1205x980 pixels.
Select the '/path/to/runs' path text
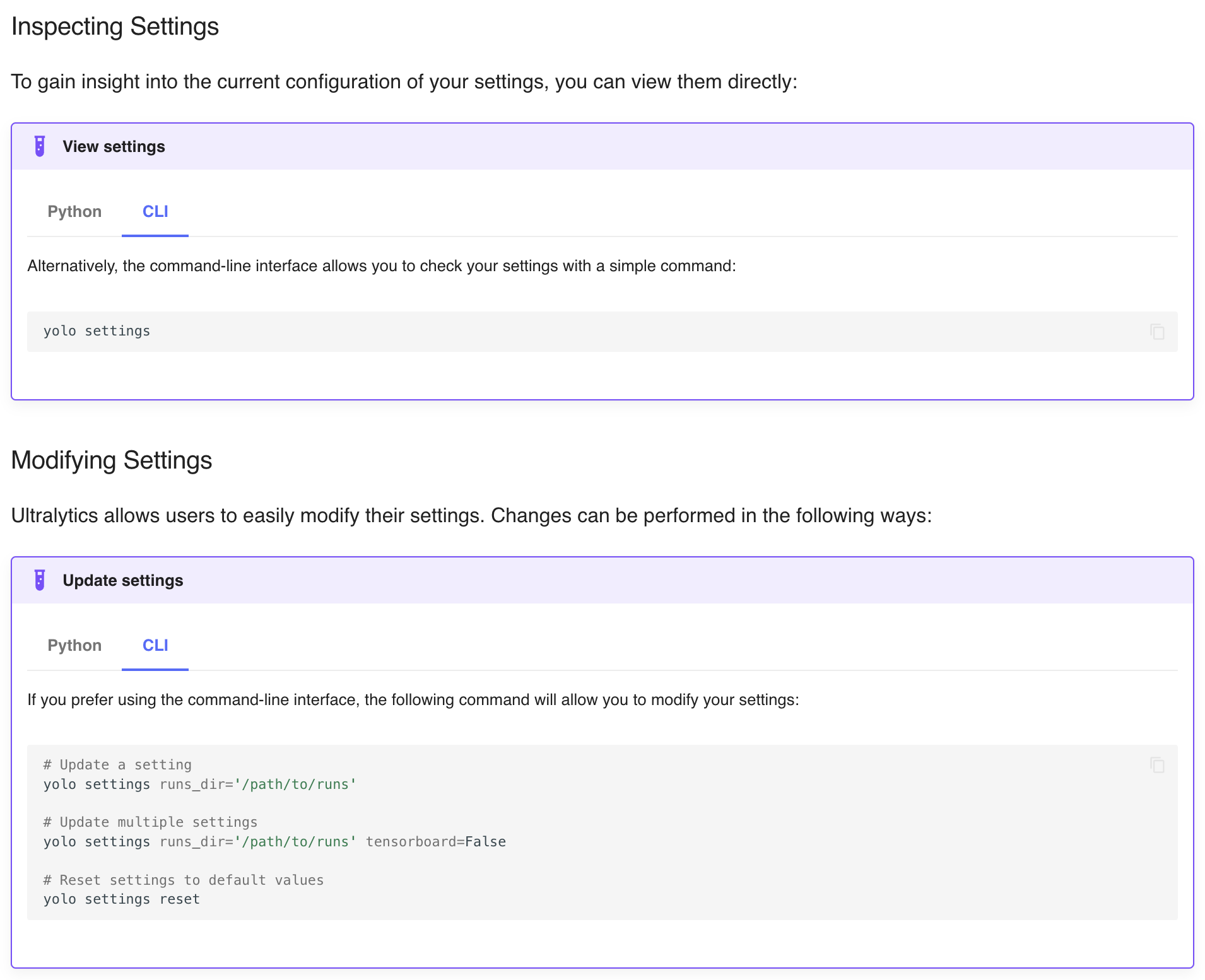tap(294, 784)
